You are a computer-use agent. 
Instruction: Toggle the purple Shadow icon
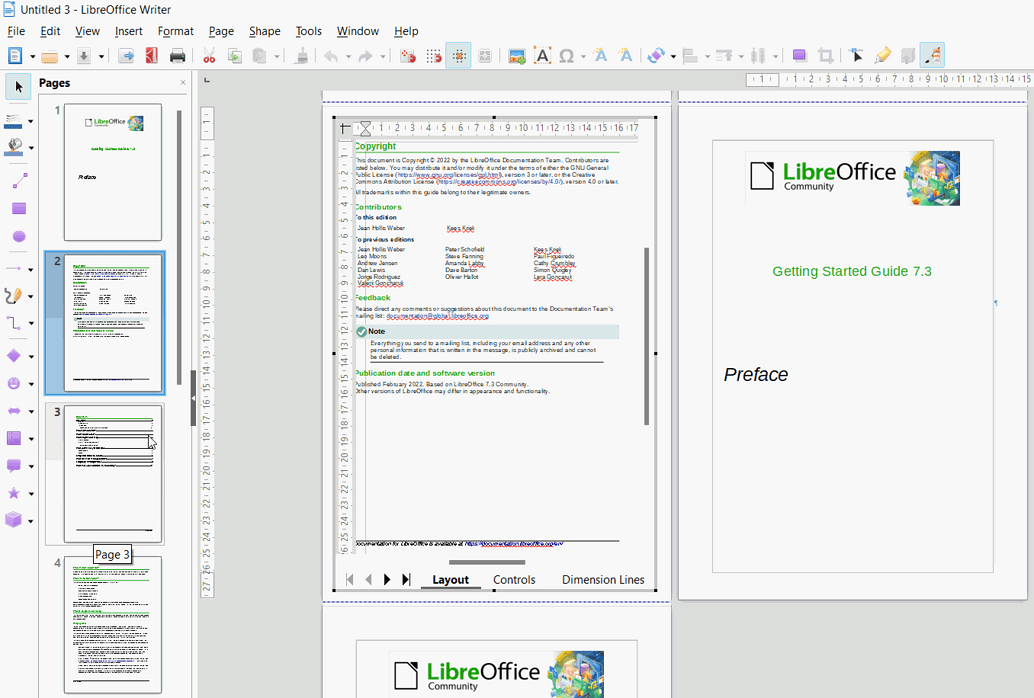point(799,56)
